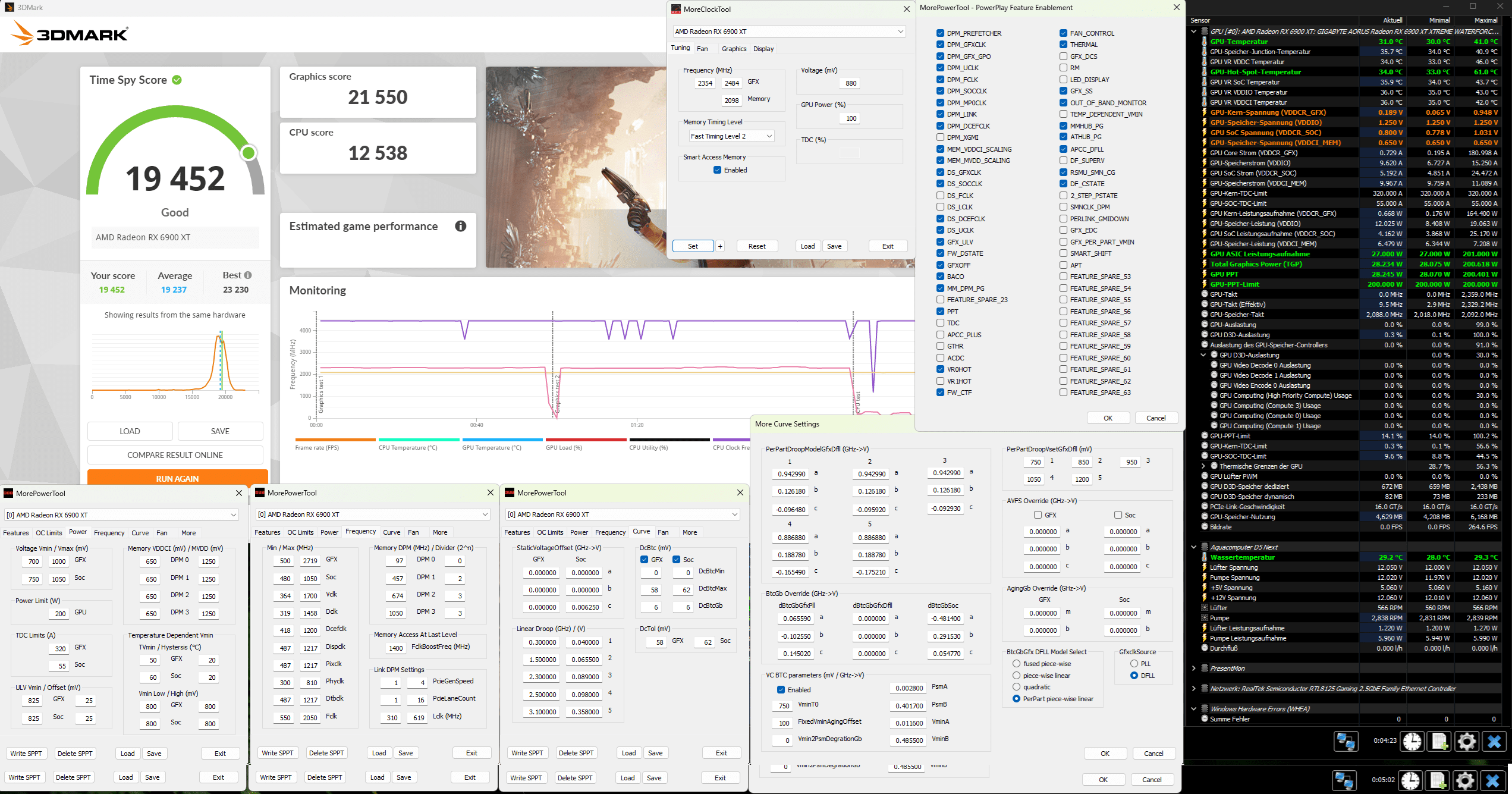The image size is (1512, 794).
Task: Toggle Smart Access Memory Enabled checkbox
Action: [x=718, y=170]
